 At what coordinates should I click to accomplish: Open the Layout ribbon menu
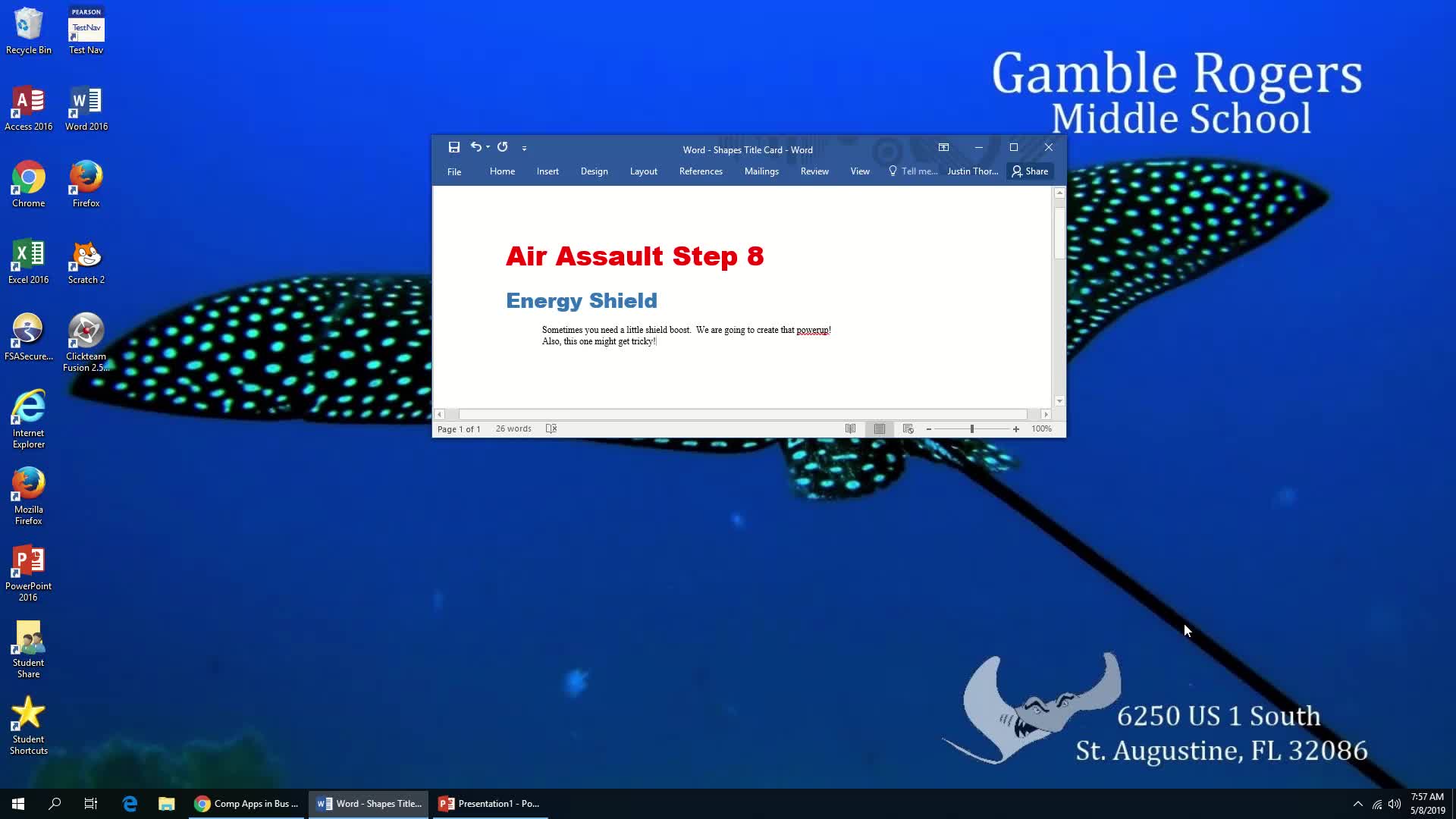pos(643,171)
